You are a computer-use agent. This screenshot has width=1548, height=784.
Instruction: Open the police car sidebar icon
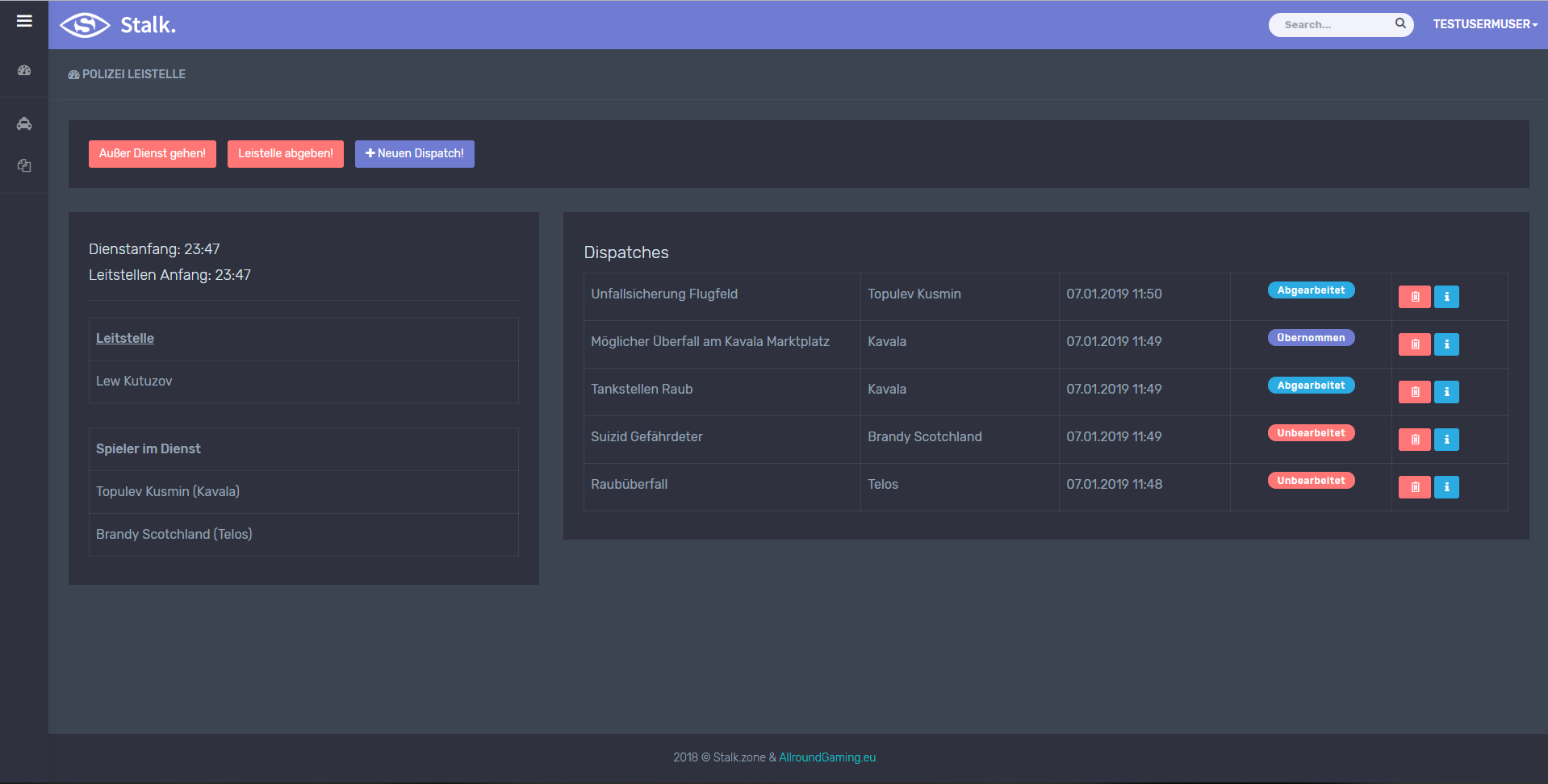pyautogui.click(x=24, y=123)
